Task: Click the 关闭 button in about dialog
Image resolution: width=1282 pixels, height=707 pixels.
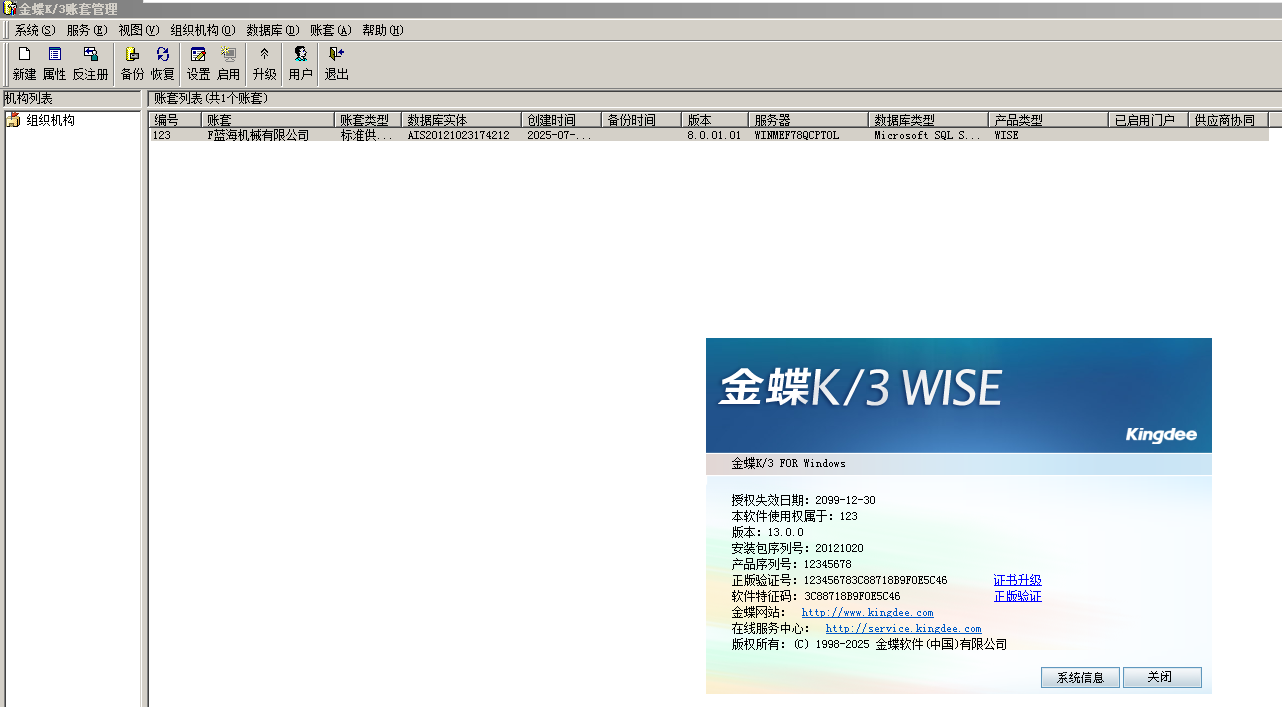Action: [x=1162, y=677]
